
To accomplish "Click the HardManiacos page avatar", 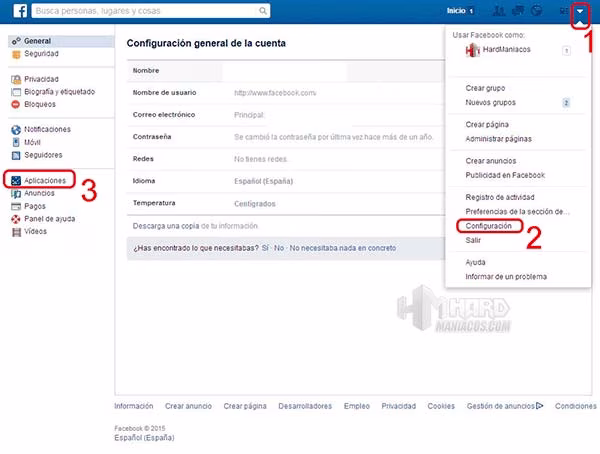I will (x=473, y=50).
